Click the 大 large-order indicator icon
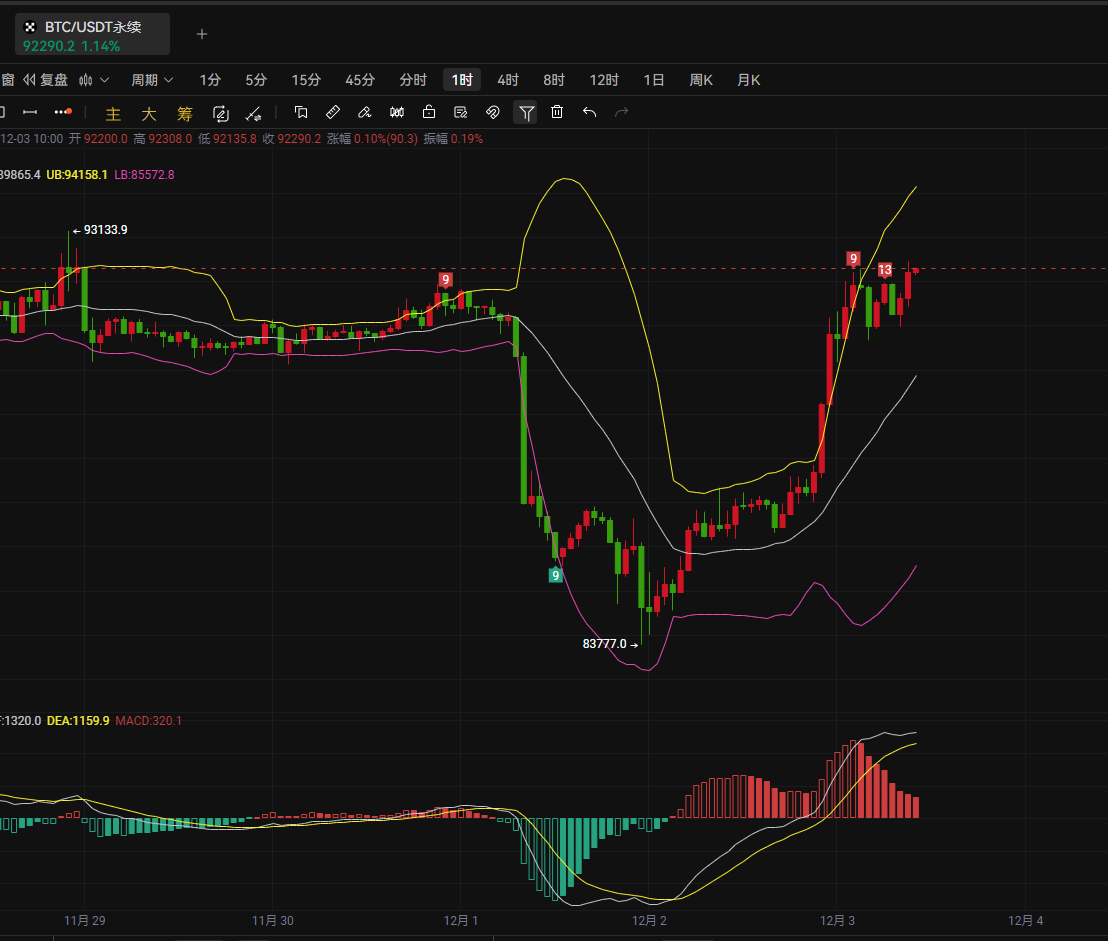 click(148, 113)
